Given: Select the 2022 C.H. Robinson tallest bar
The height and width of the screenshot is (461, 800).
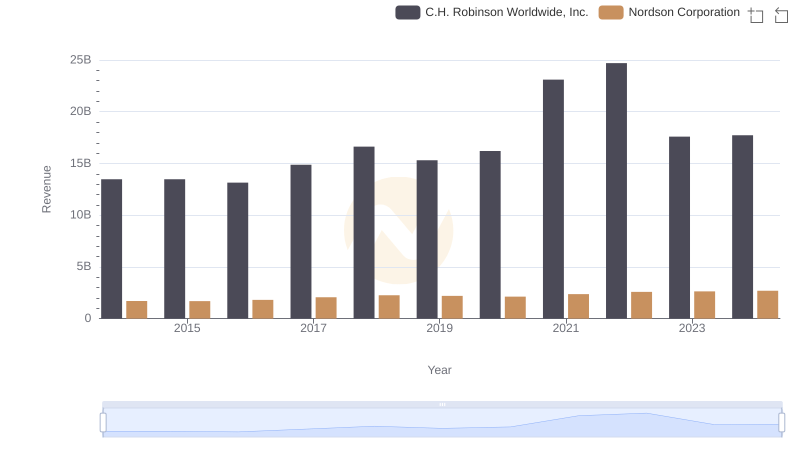Looking at the screenshot, I should coord(616,191).
